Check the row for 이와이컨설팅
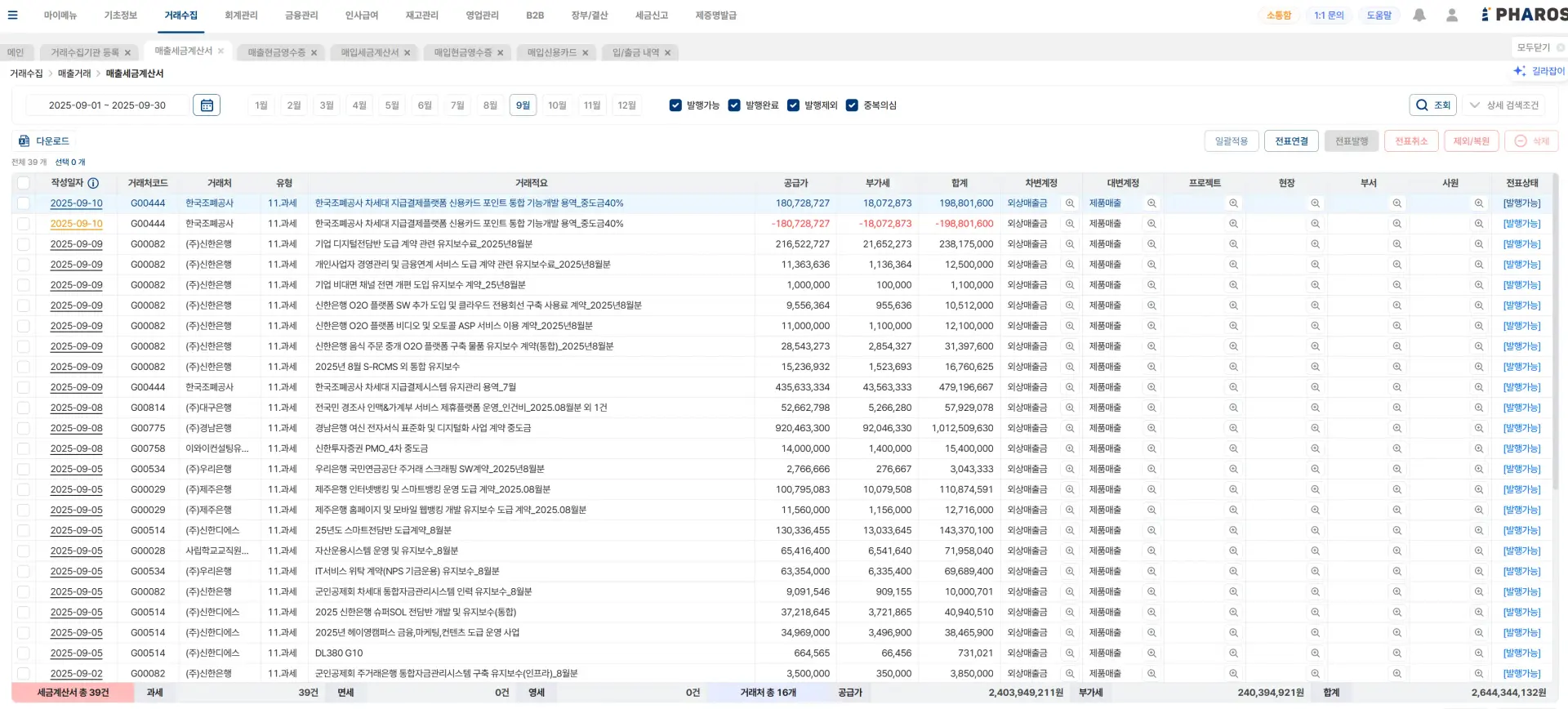This screenshot has width=1568, height=709. point(23,448)
